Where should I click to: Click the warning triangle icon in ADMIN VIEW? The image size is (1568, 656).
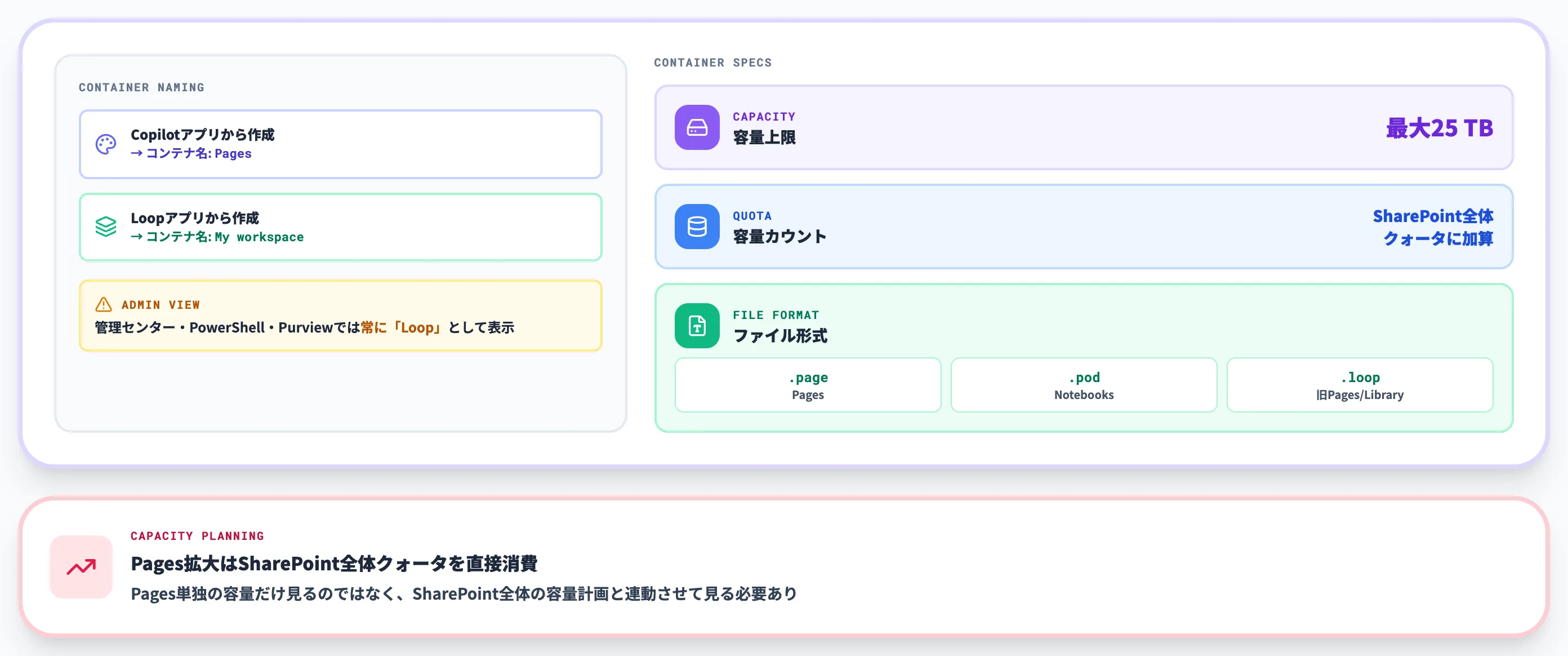104,304
